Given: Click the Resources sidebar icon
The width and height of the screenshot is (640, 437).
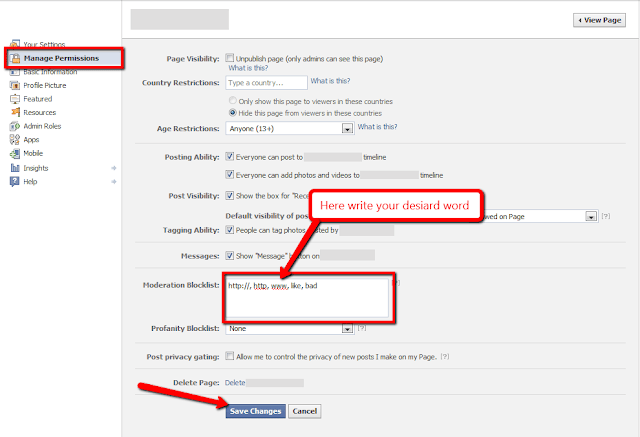Looking at the screenshot, I should click(x=15, y=112).
